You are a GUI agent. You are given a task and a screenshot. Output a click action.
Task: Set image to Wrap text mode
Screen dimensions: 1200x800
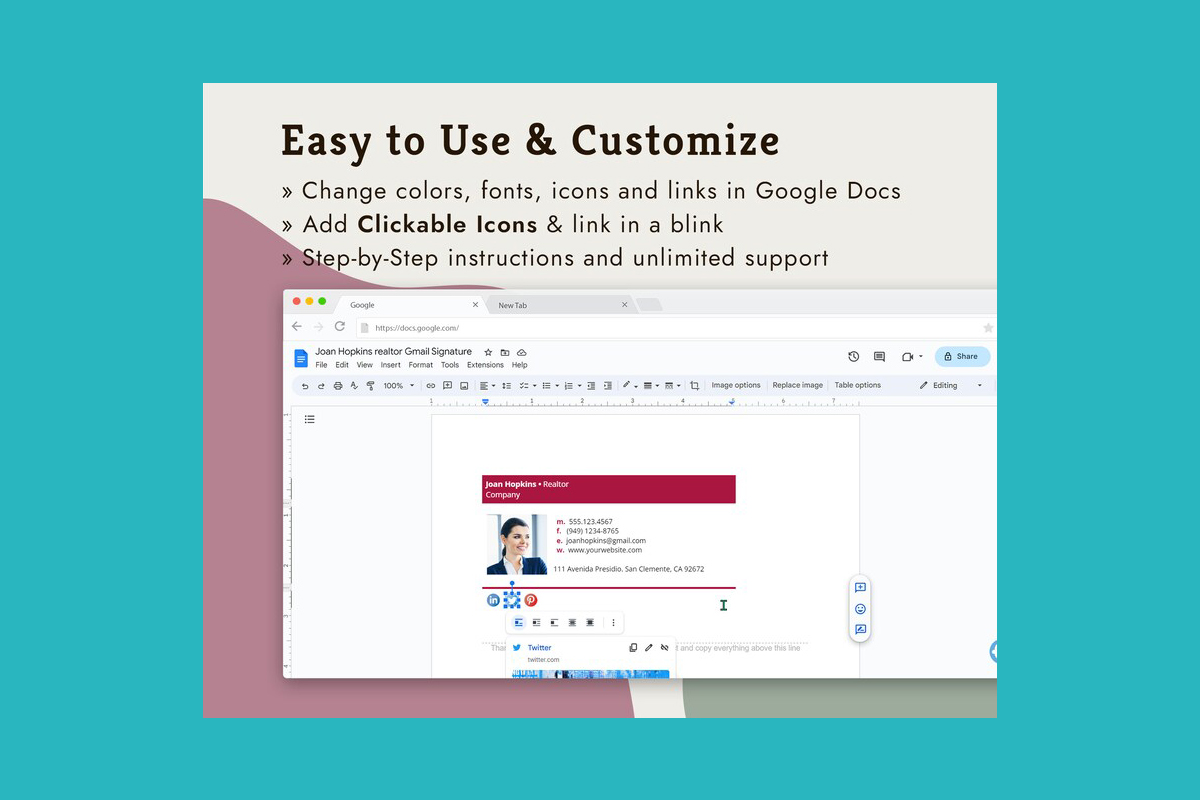click(536, 622)
